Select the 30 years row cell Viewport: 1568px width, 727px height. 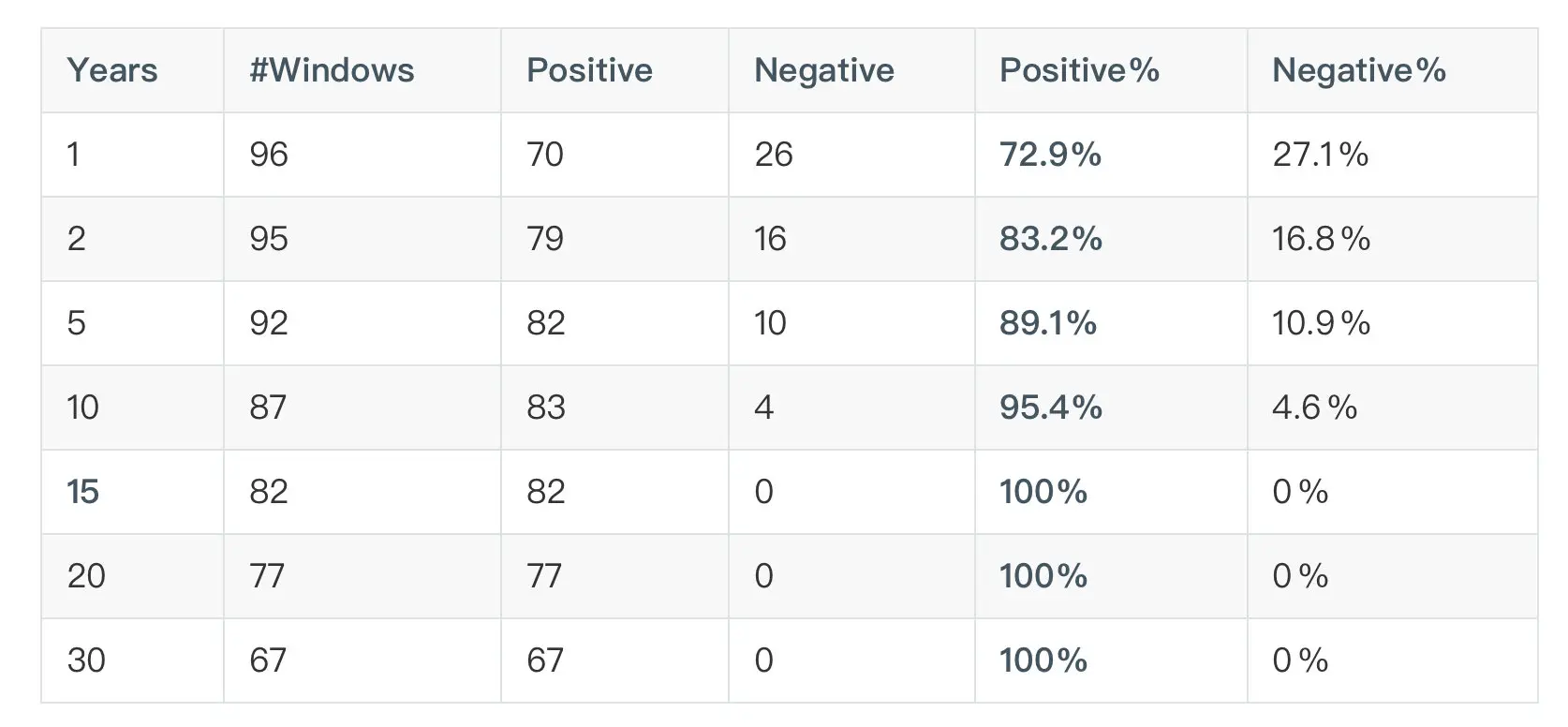coord(86,660)
